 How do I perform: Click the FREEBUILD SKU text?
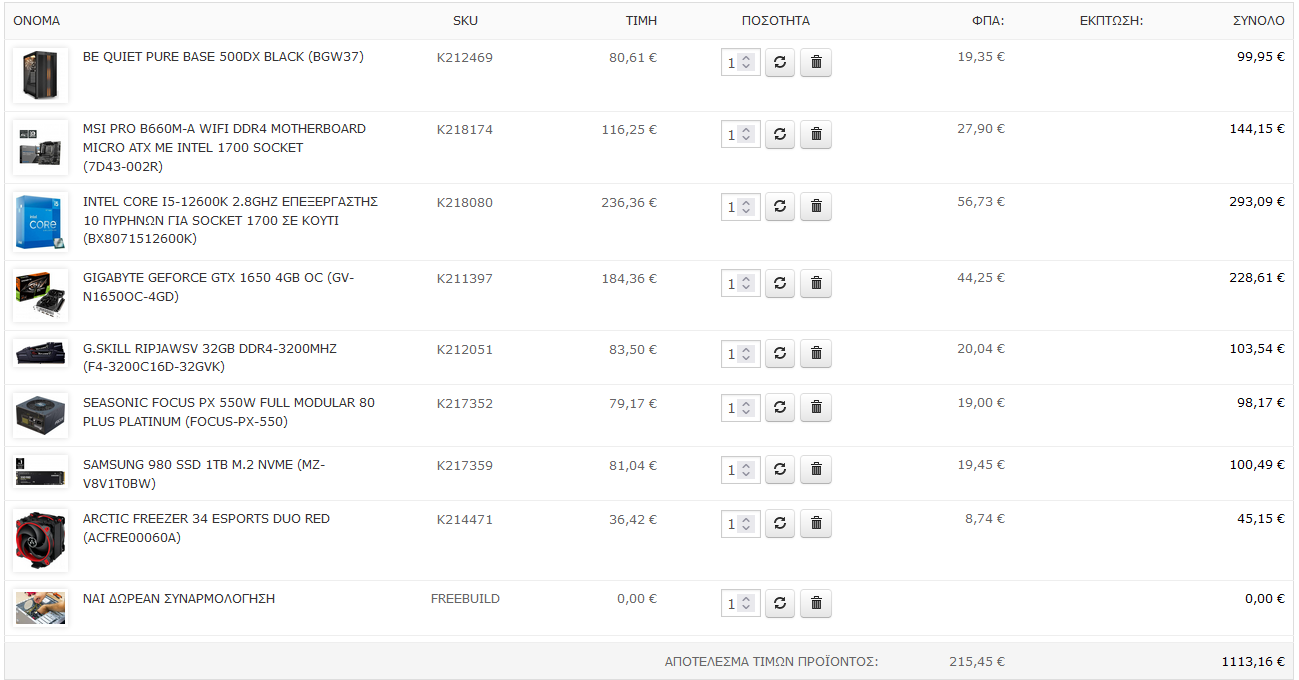[x=465, y=599]
